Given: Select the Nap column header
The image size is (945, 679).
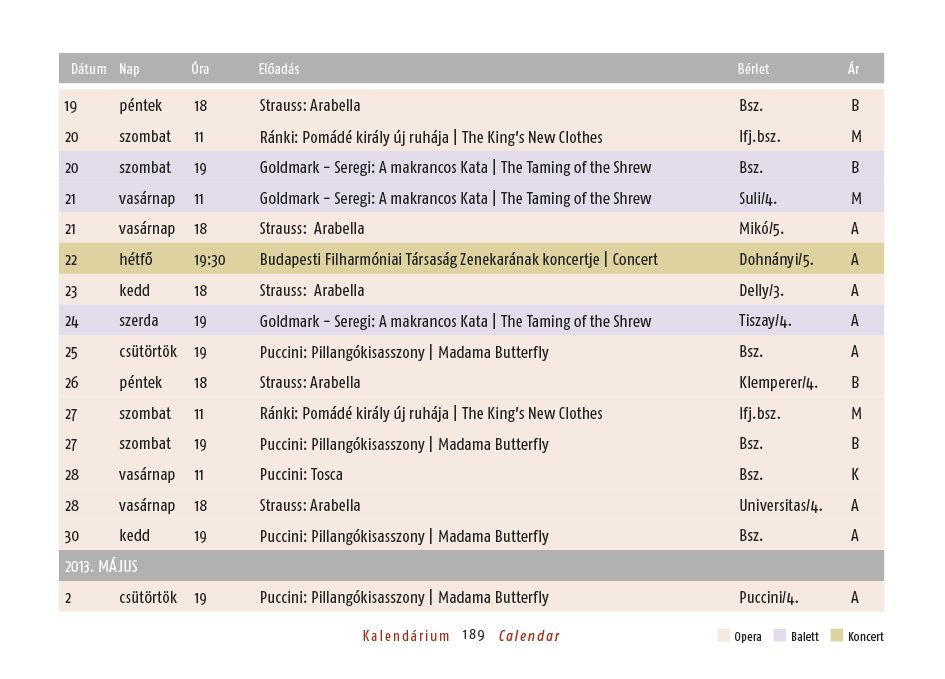Looking at the screenshot, I should pos(129,69).
